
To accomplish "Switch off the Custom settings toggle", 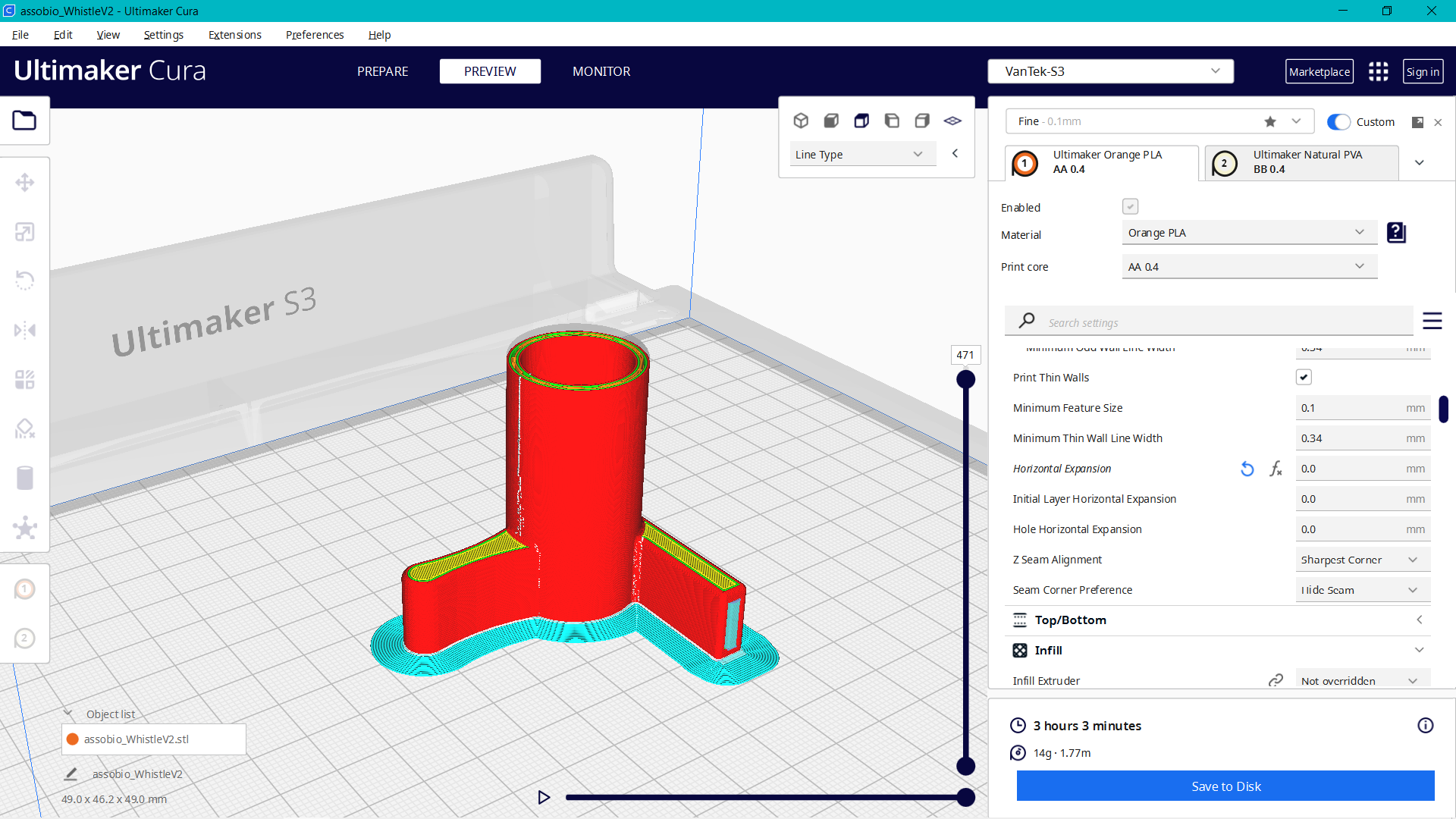I will pos(1339,121).
